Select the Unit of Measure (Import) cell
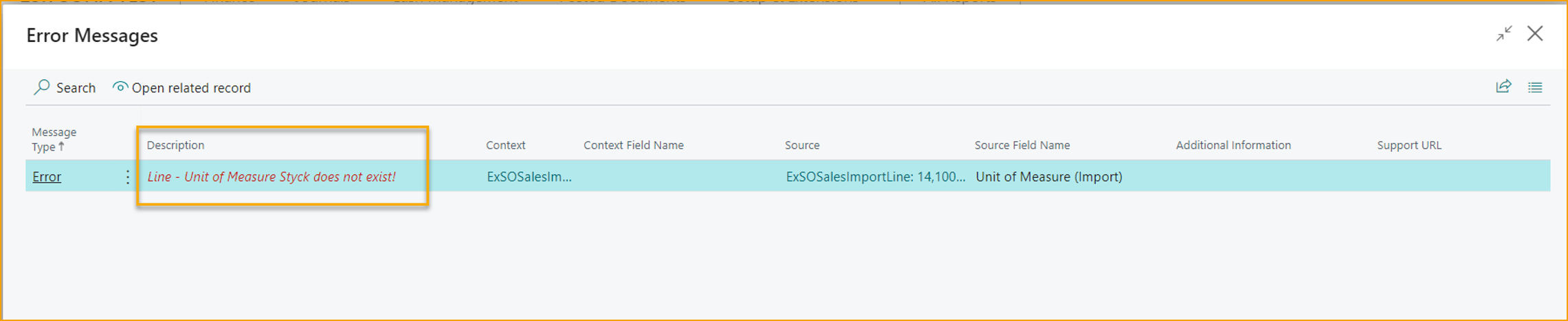 pos(1048,177)
